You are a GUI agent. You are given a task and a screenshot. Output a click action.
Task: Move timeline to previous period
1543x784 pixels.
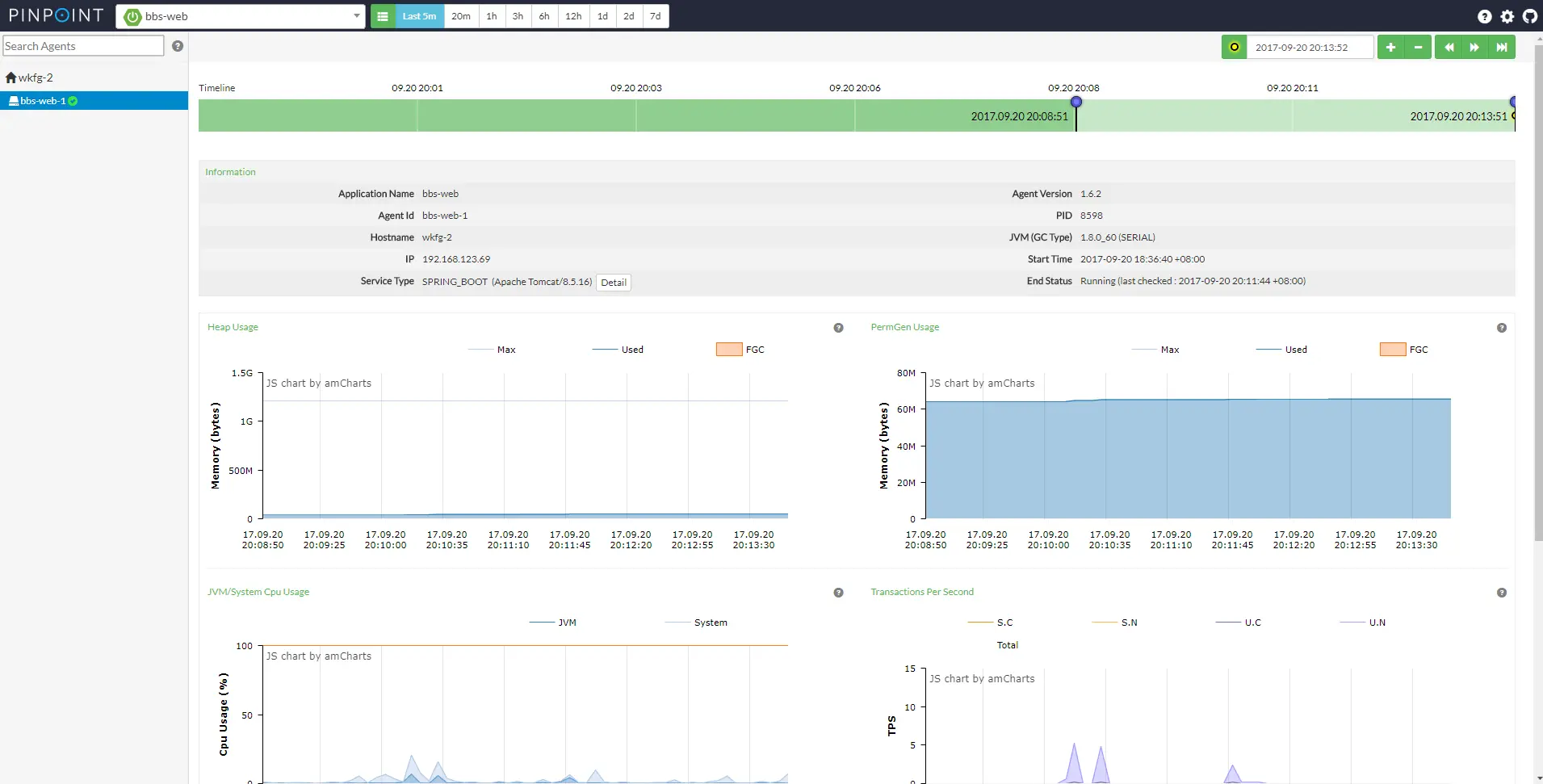coord(1449,47)
